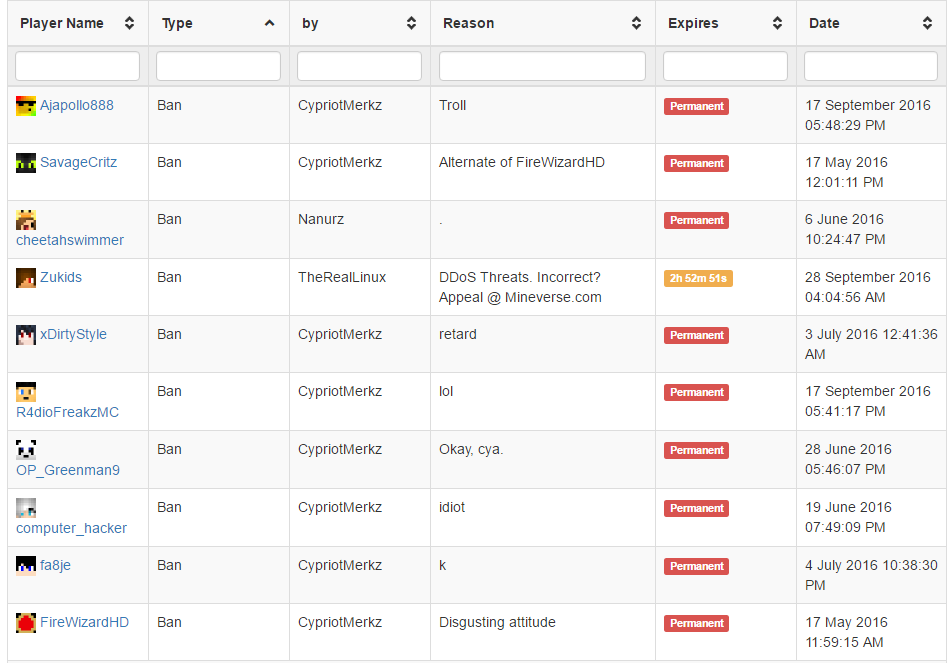This screenshot has height=663, width=951.
Task: Sort table by Reason column header
Action: [x=542, y=23]
